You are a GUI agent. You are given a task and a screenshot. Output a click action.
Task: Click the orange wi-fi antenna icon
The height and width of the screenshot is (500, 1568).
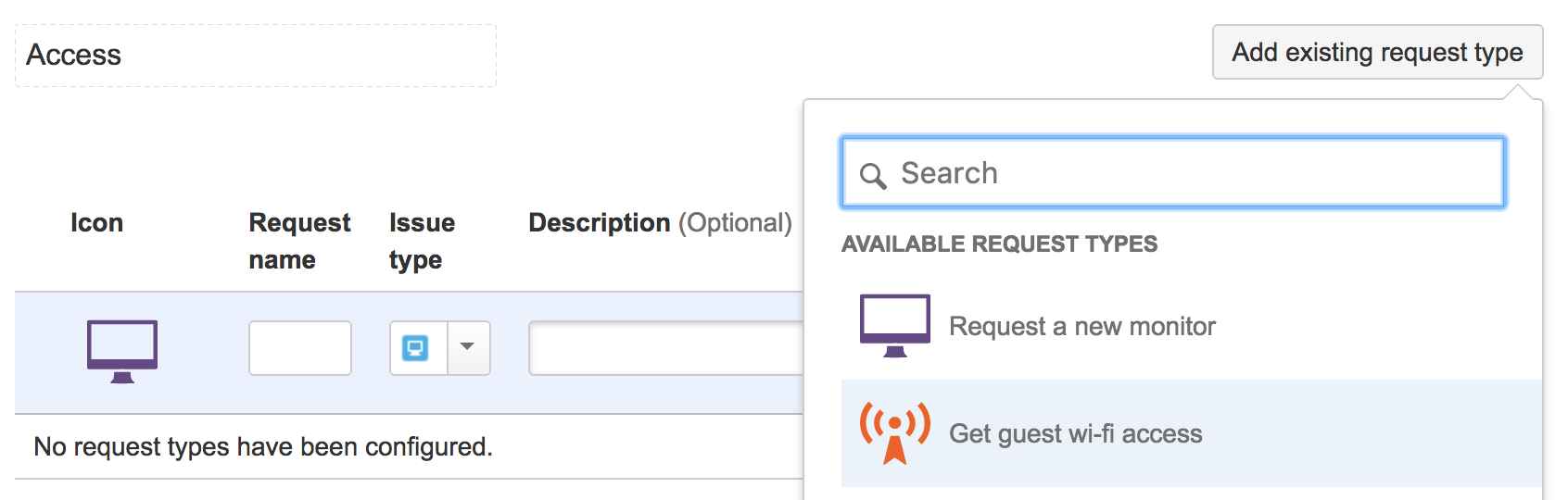click(x=894, y=432)
